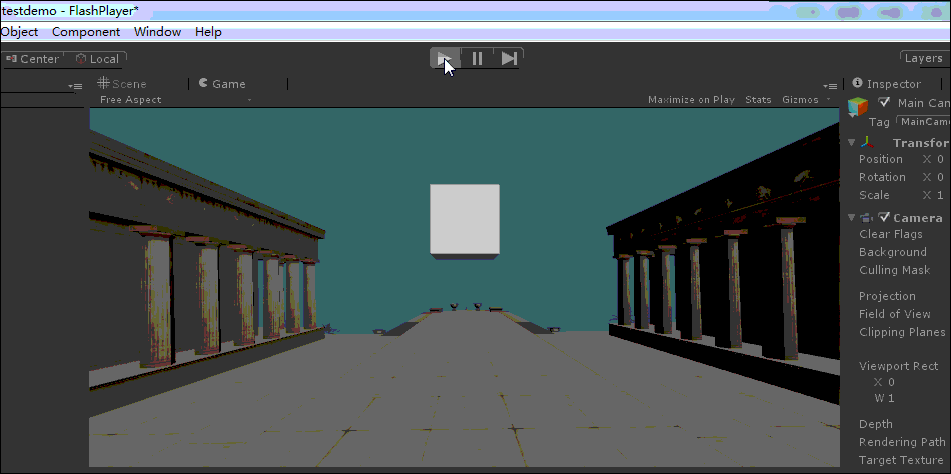Uncheck the Main Camera active checkbox
Screen dimensions: 951x474
(884, 103)
